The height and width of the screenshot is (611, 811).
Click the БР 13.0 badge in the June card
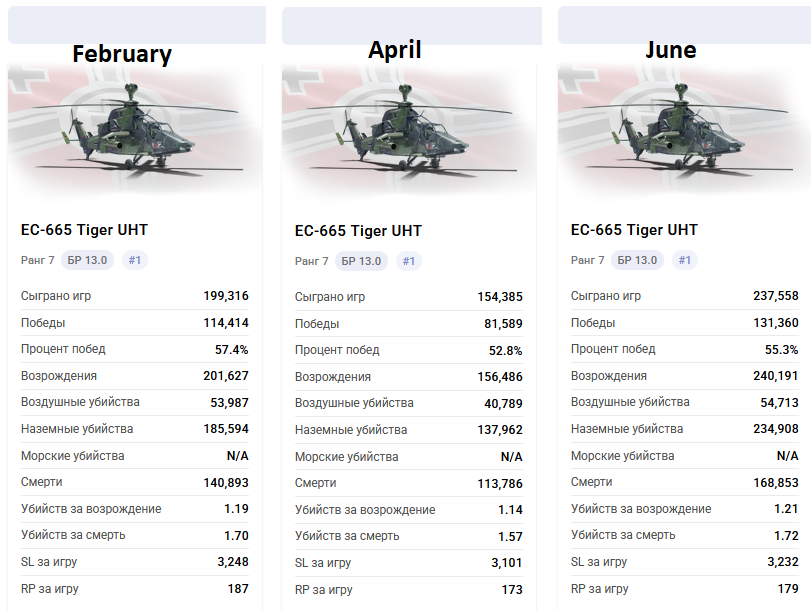point(637,260)
